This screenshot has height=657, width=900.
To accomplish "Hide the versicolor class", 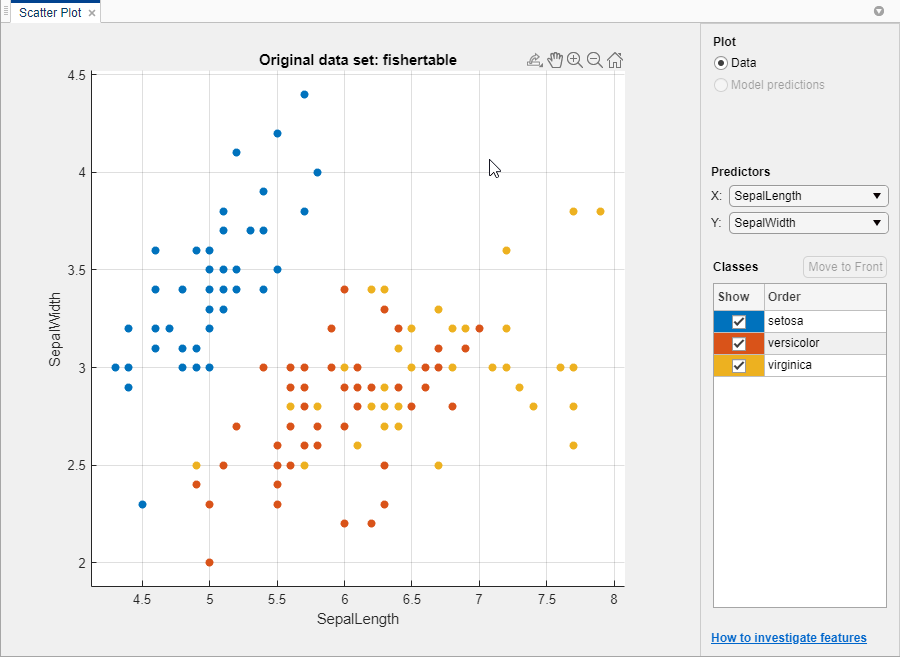I will [738, 343].
